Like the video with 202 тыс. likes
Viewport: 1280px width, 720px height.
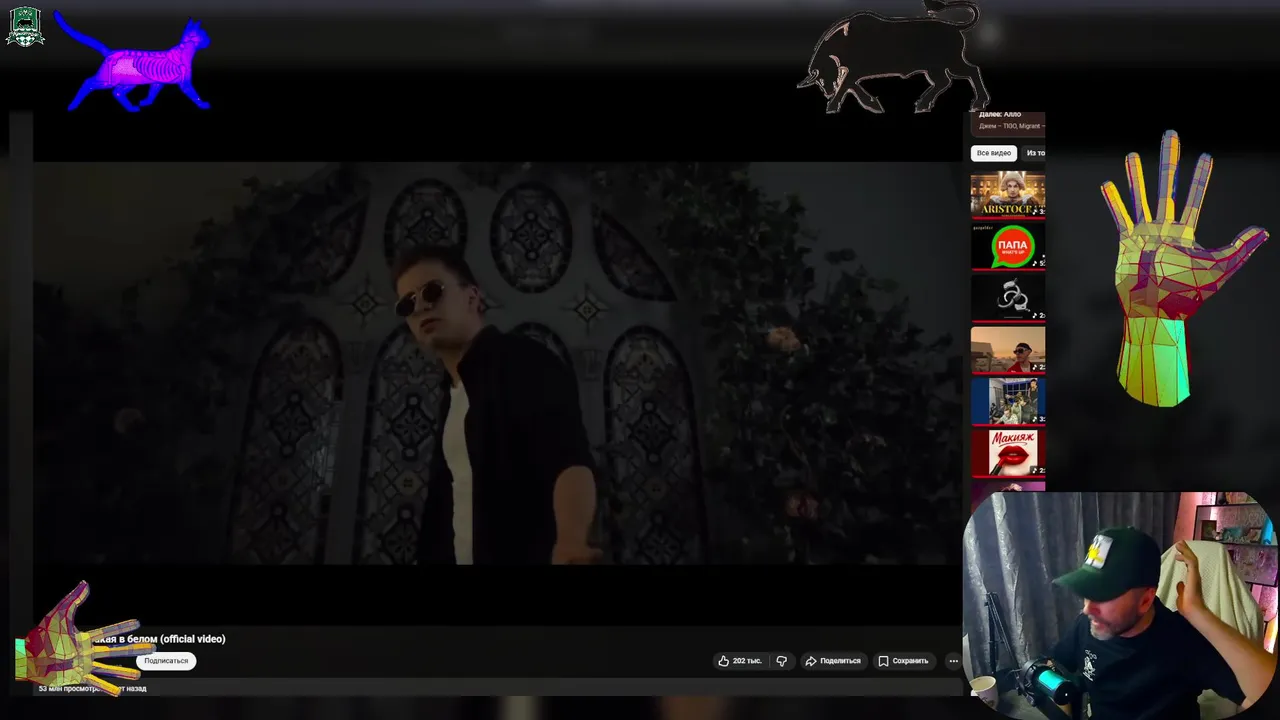(x=740, y=661)
